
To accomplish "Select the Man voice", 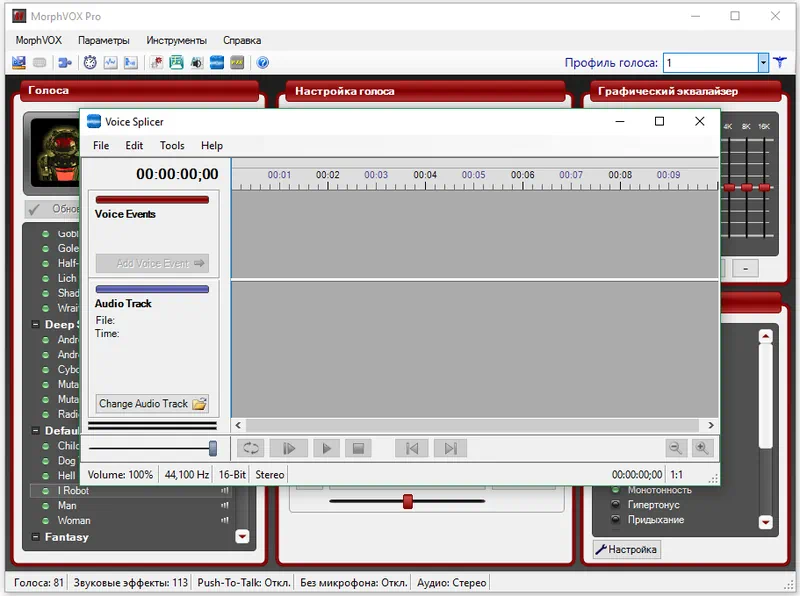I will pos(67,505).
